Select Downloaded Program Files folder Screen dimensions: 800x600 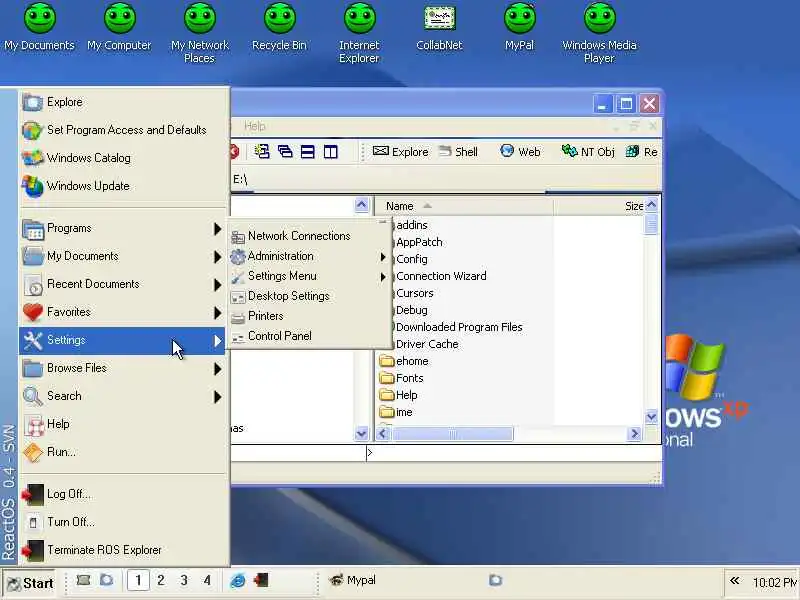459,327
